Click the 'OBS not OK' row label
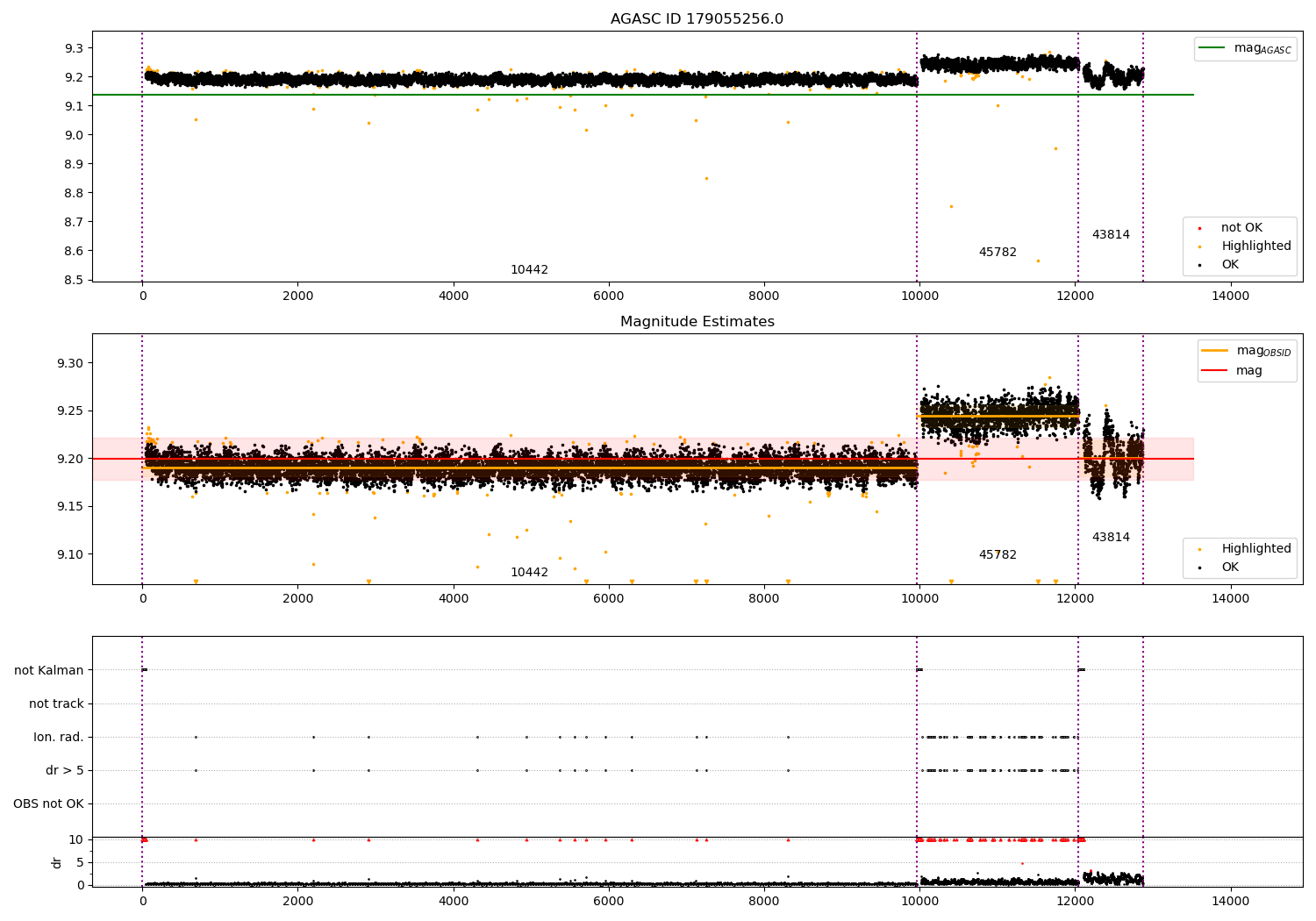1316x921 pixels. pyautogui.click(x=48, y=804)
